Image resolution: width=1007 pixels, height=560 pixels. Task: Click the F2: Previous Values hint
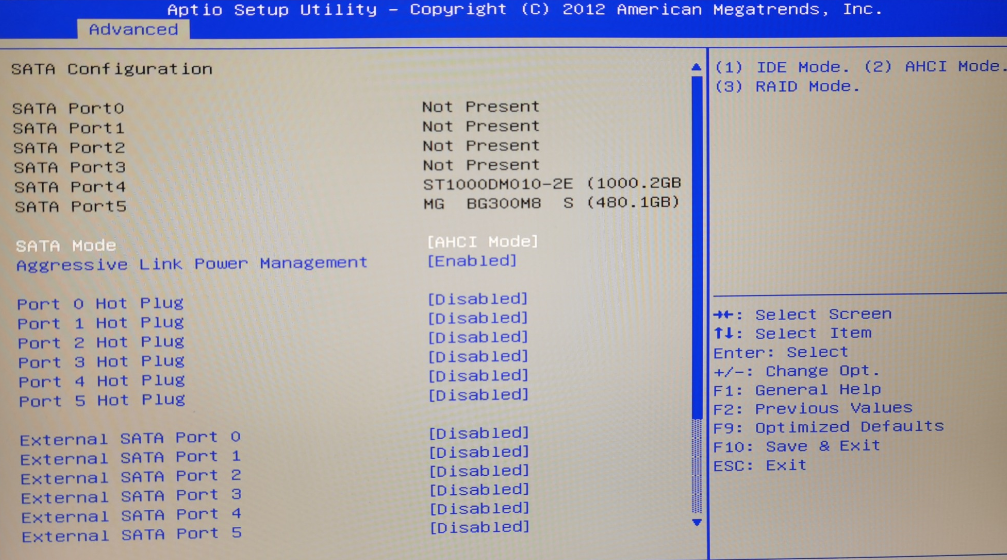tap(813, 408)
